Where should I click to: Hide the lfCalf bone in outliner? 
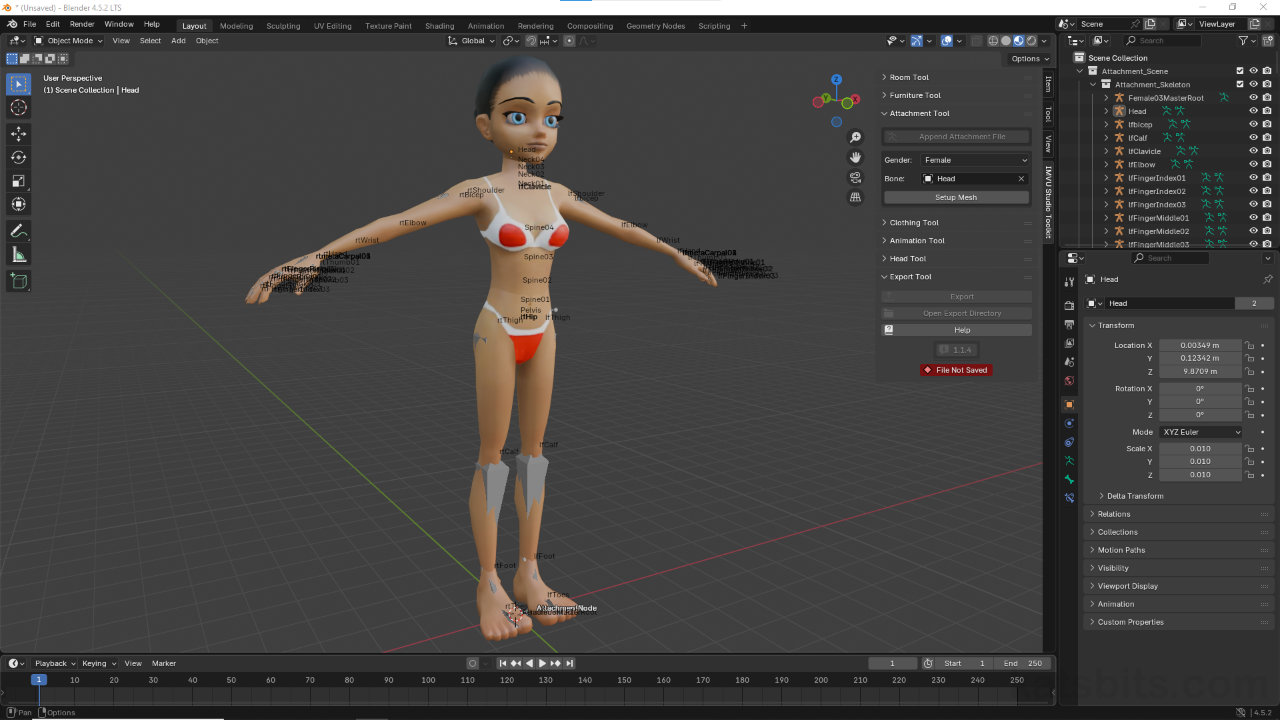tap(1253, 138)
